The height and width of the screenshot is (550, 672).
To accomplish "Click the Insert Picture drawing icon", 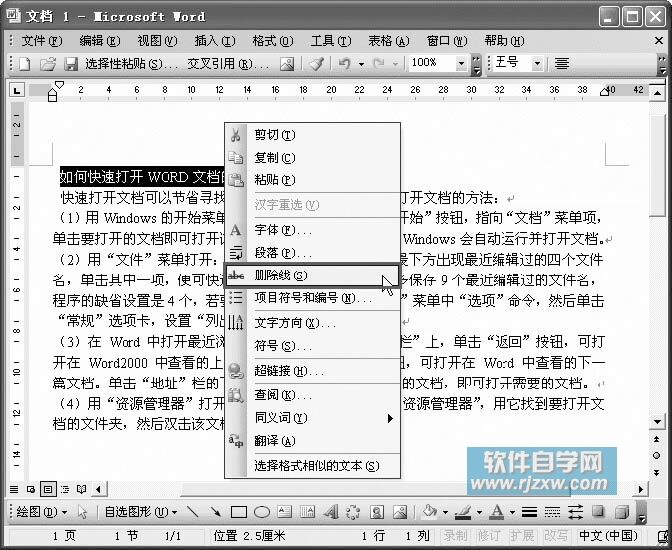I will pos(400,512).
